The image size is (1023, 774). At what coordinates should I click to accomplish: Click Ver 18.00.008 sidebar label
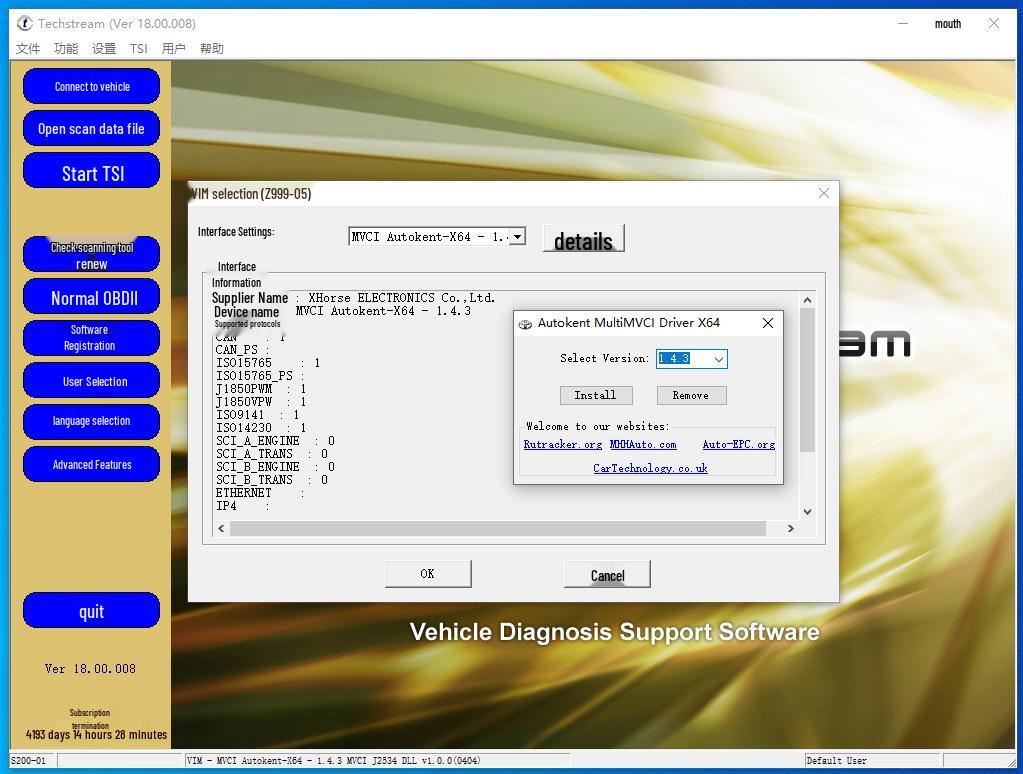pos(90,669)
